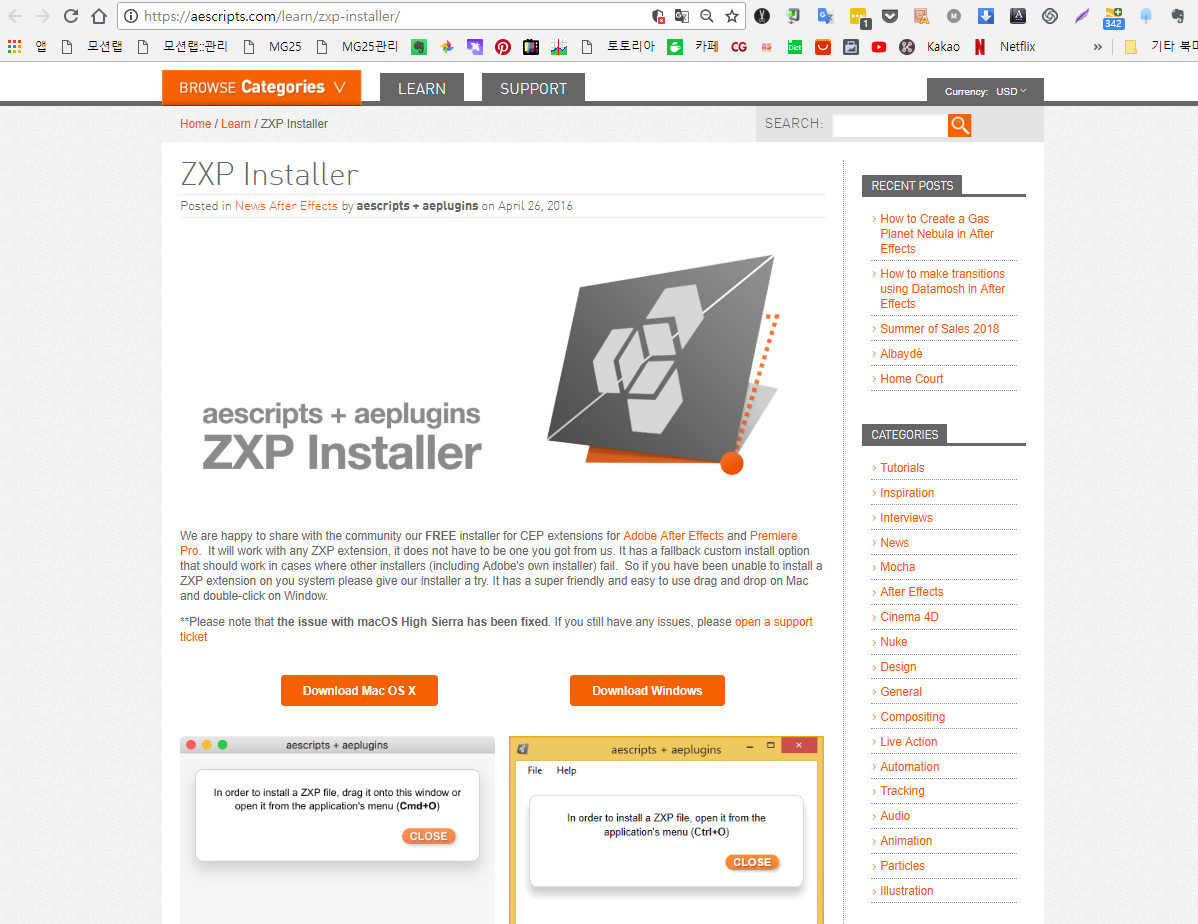
Task: Show more bookmarks with the double chevron
Action: pos(1097,47)
